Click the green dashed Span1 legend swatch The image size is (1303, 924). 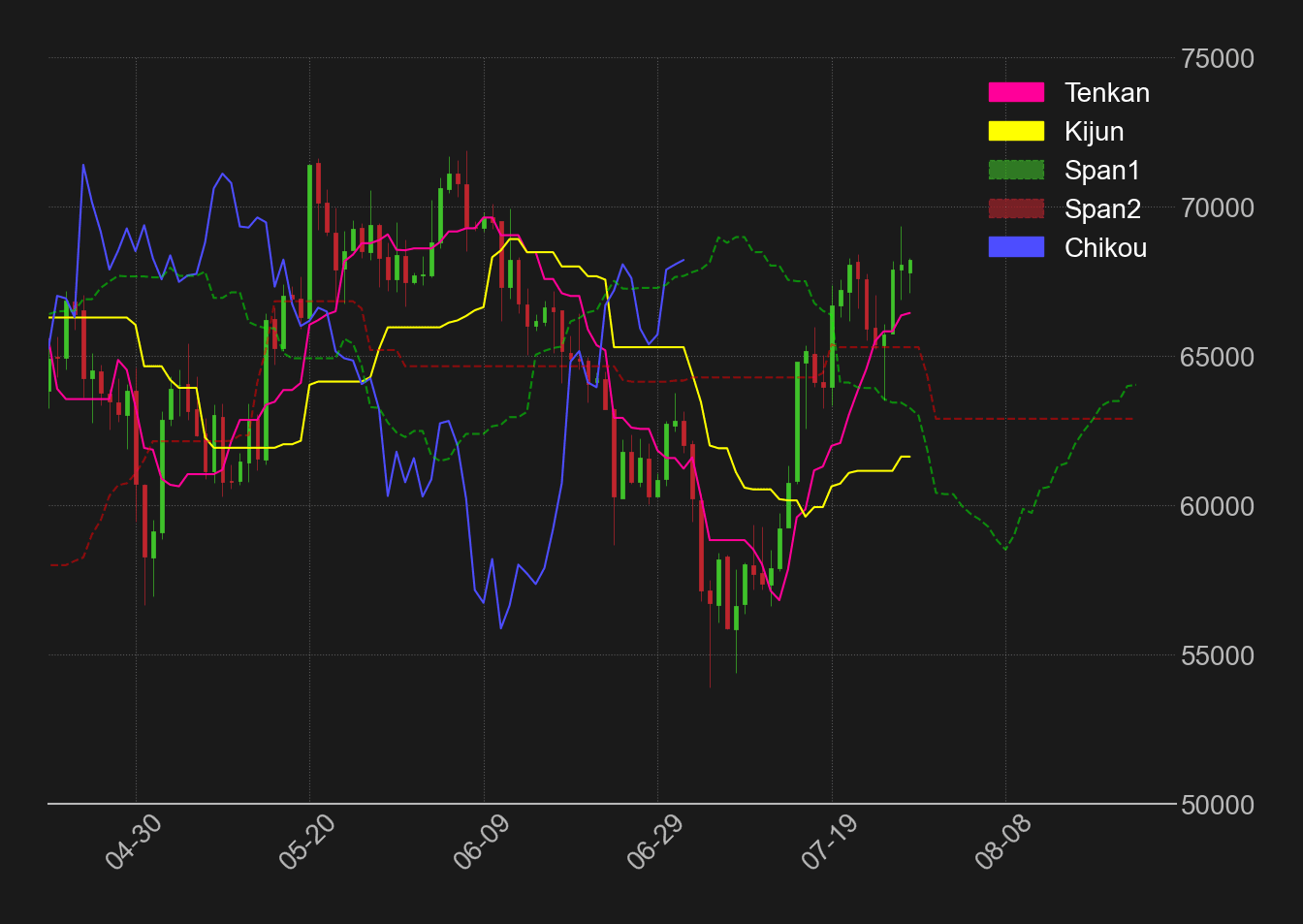(1016, 170)
